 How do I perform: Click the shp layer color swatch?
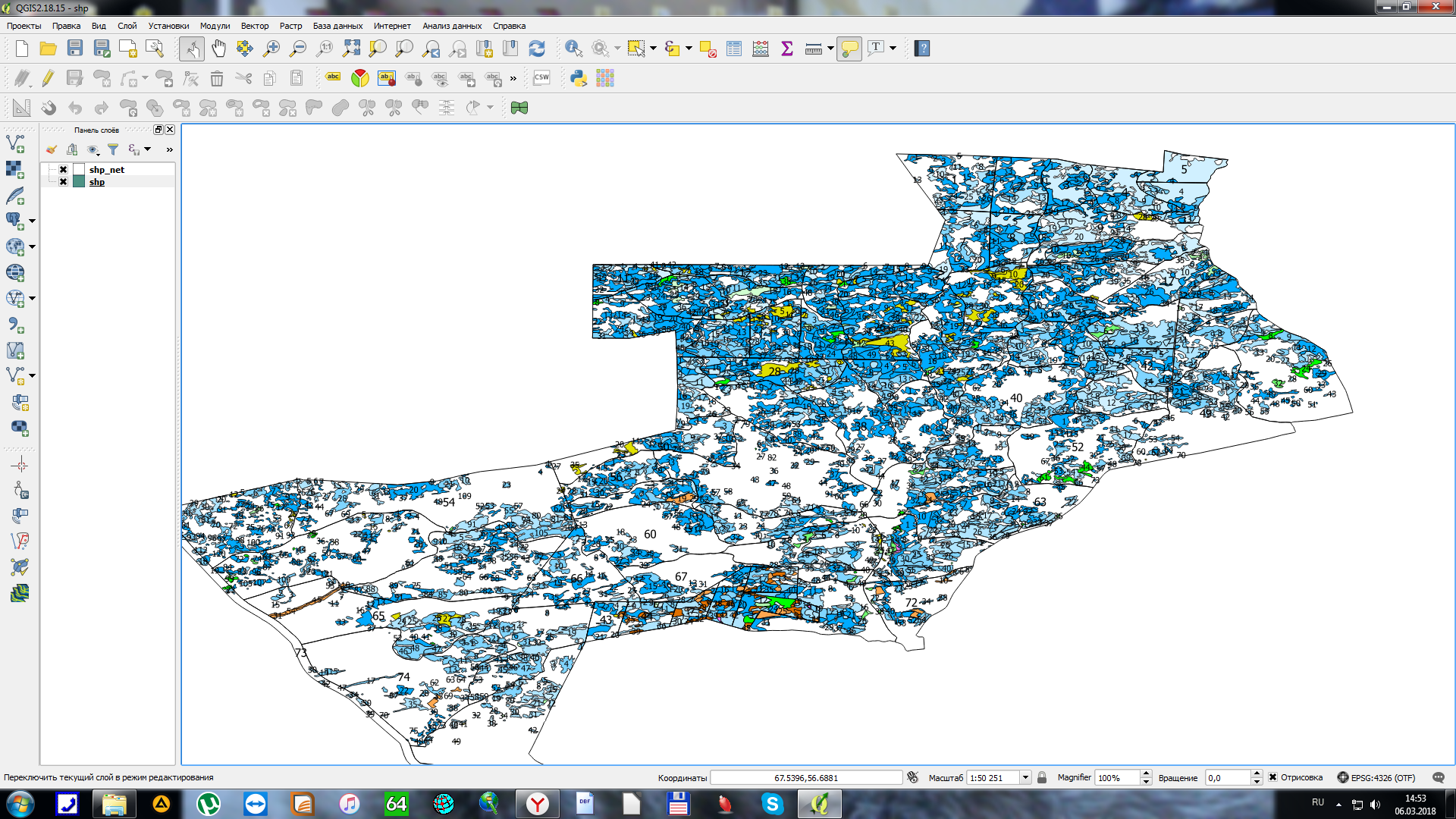[79, 182]
